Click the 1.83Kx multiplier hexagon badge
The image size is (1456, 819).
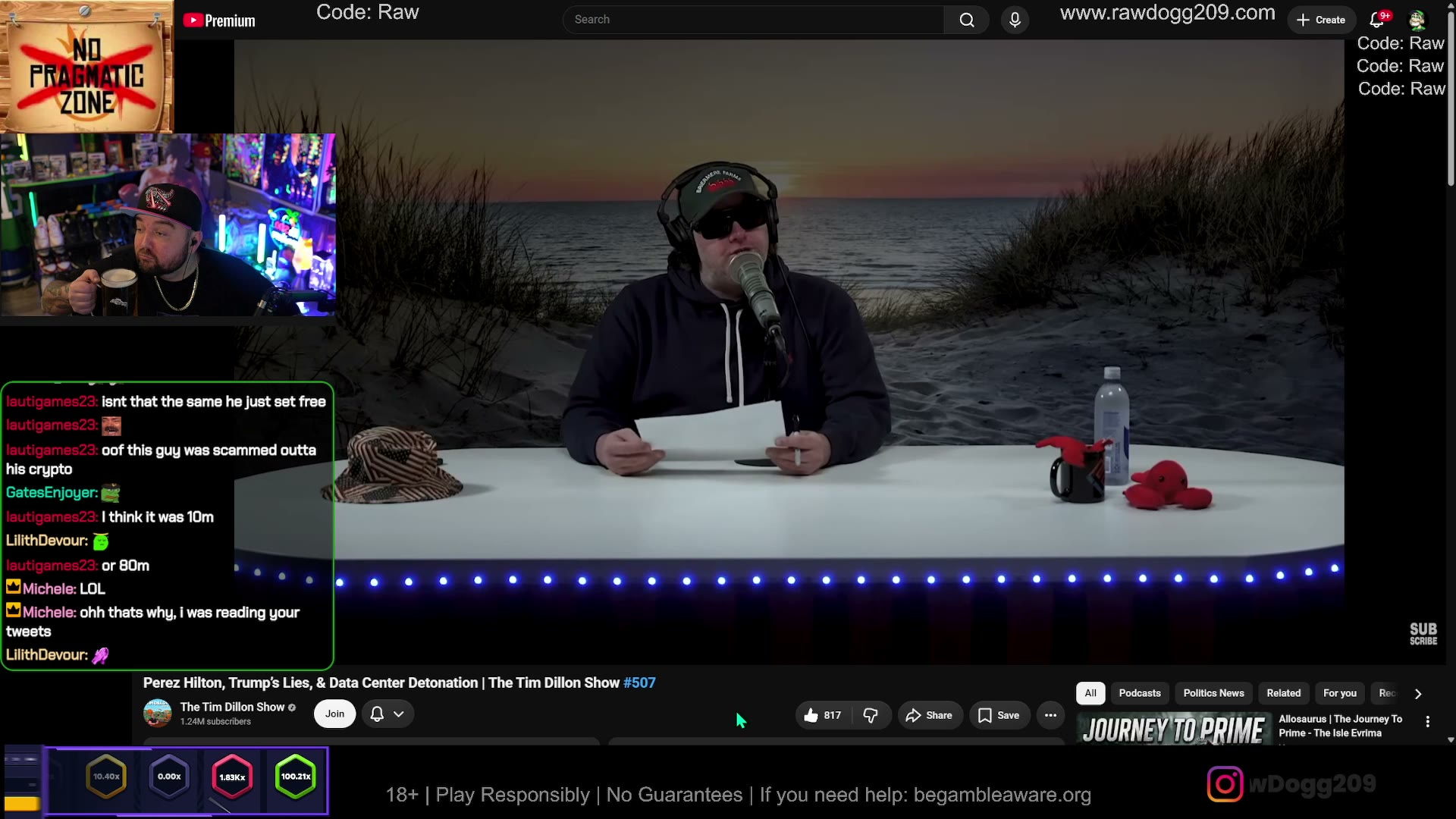[232, 777]
